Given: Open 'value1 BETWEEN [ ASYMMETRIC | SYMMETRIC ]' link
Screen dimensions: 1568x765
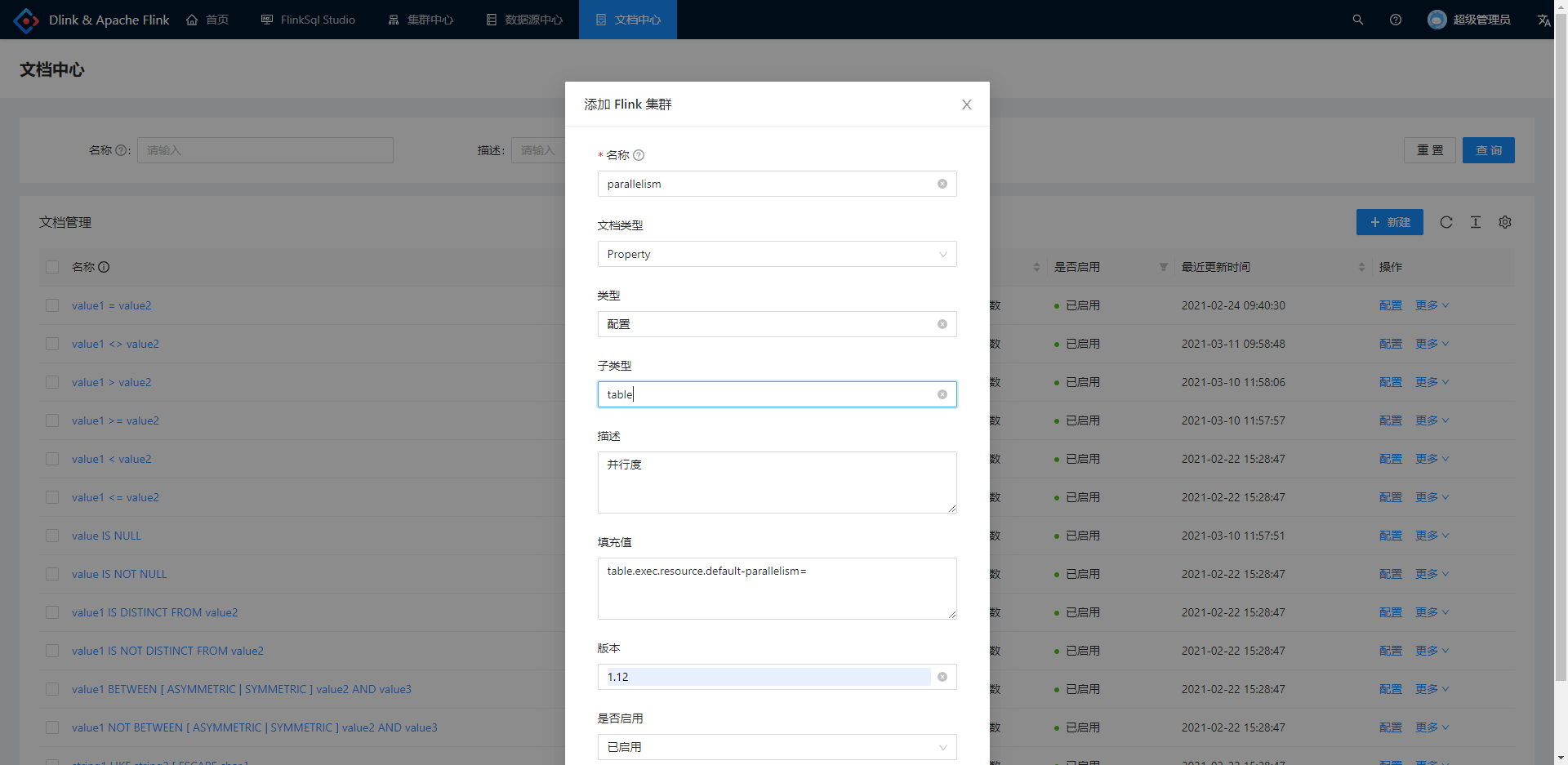Looking at the screenshot, I should point(242,689).
